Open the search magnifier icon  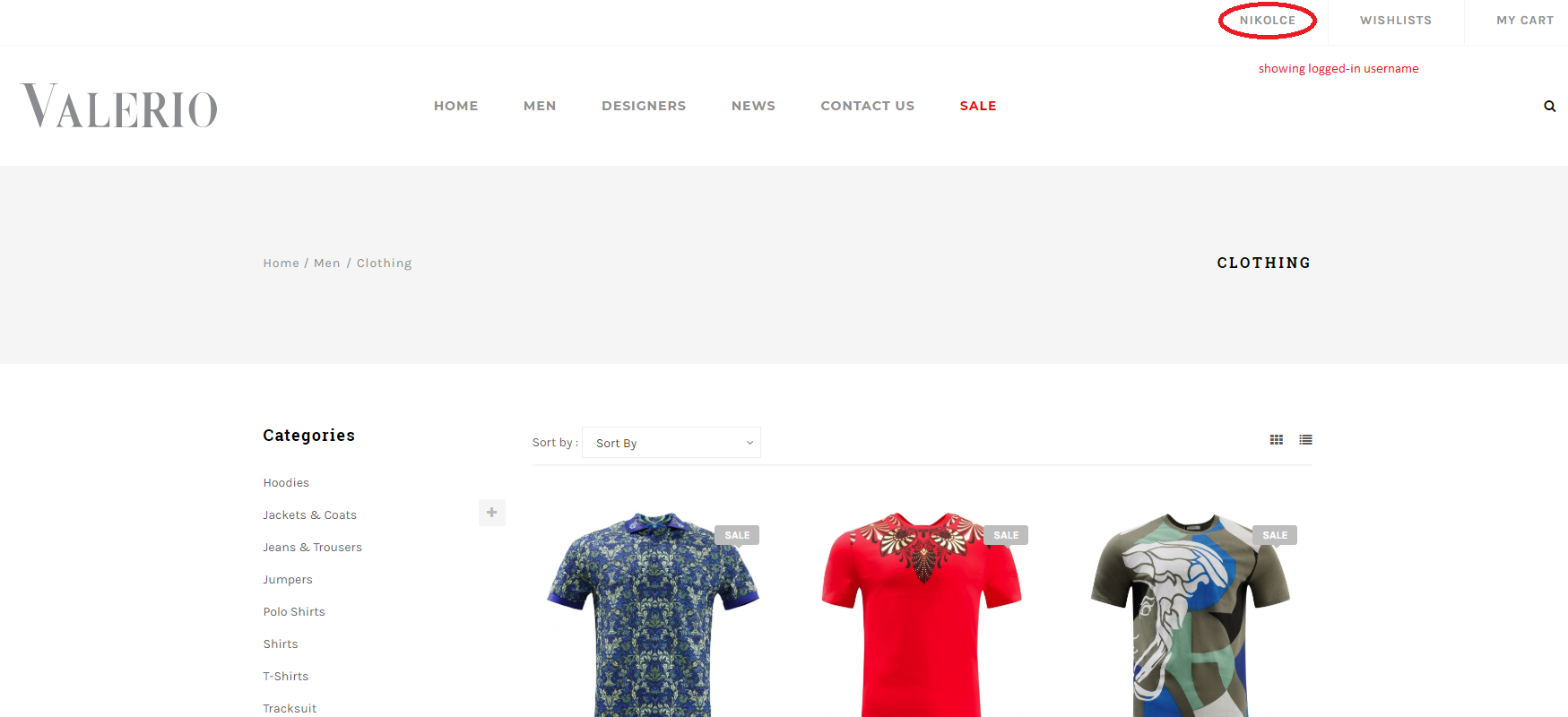pyautogui.click(x=1549, y=106)
